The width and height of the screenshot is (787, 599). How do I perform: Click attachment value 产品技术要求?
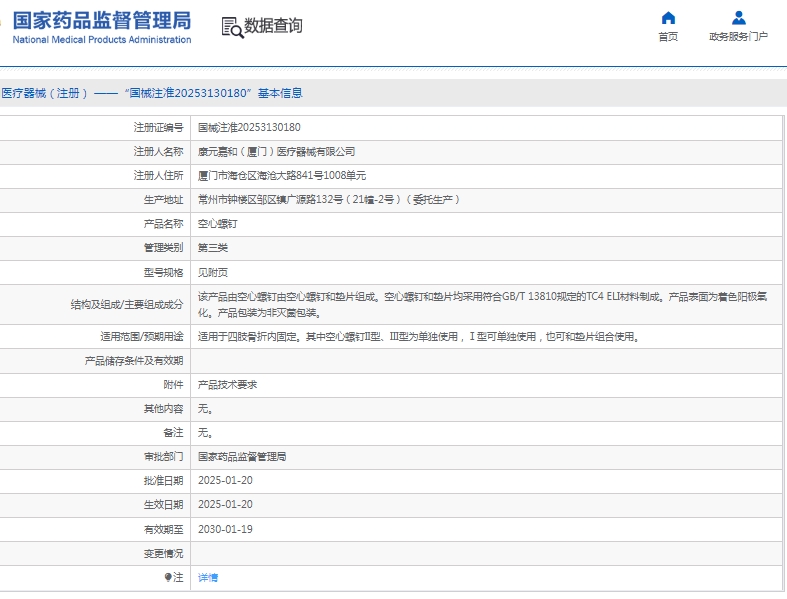pyautogui.click(x=227, y=385)
